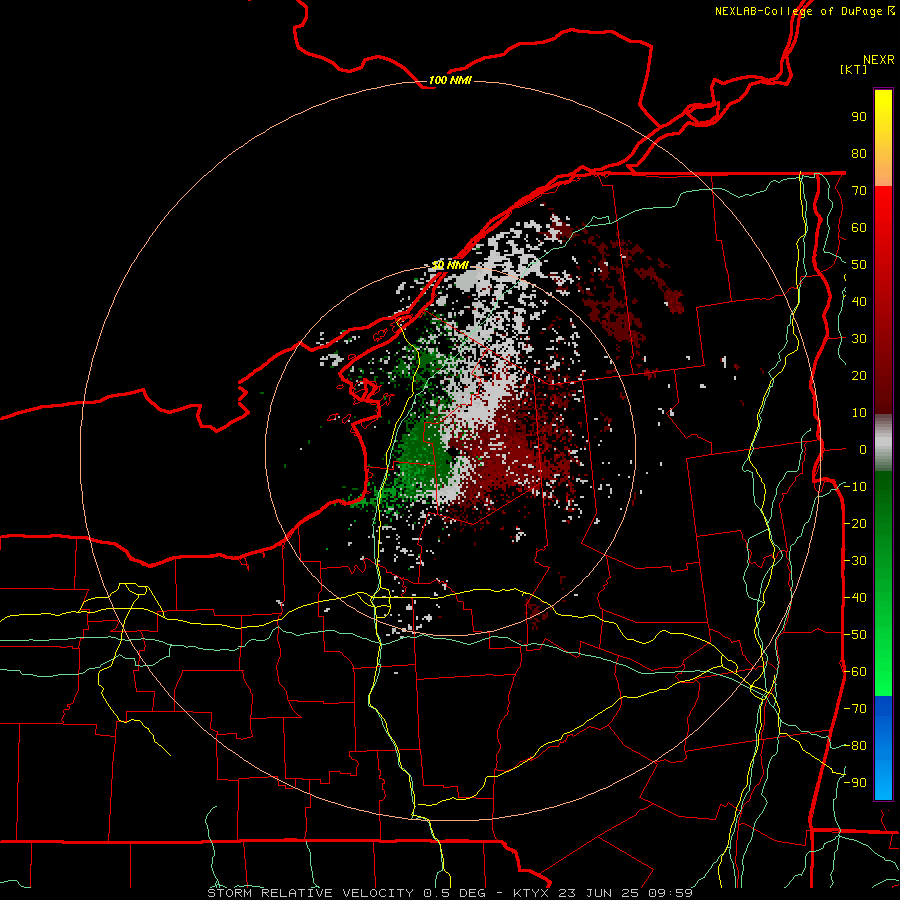Click the positive 70 scale label
The image size is (900, 900).
859,191
